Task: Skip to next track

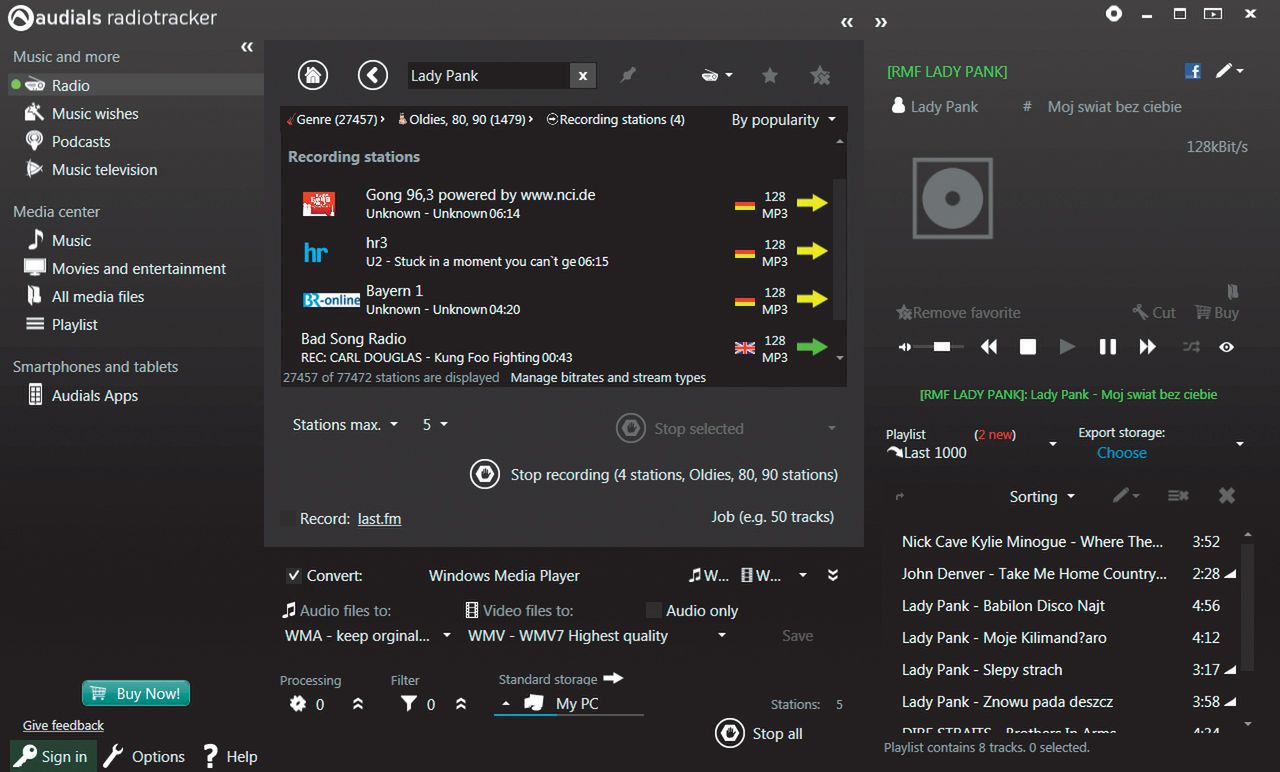Action: [1147, 346]
